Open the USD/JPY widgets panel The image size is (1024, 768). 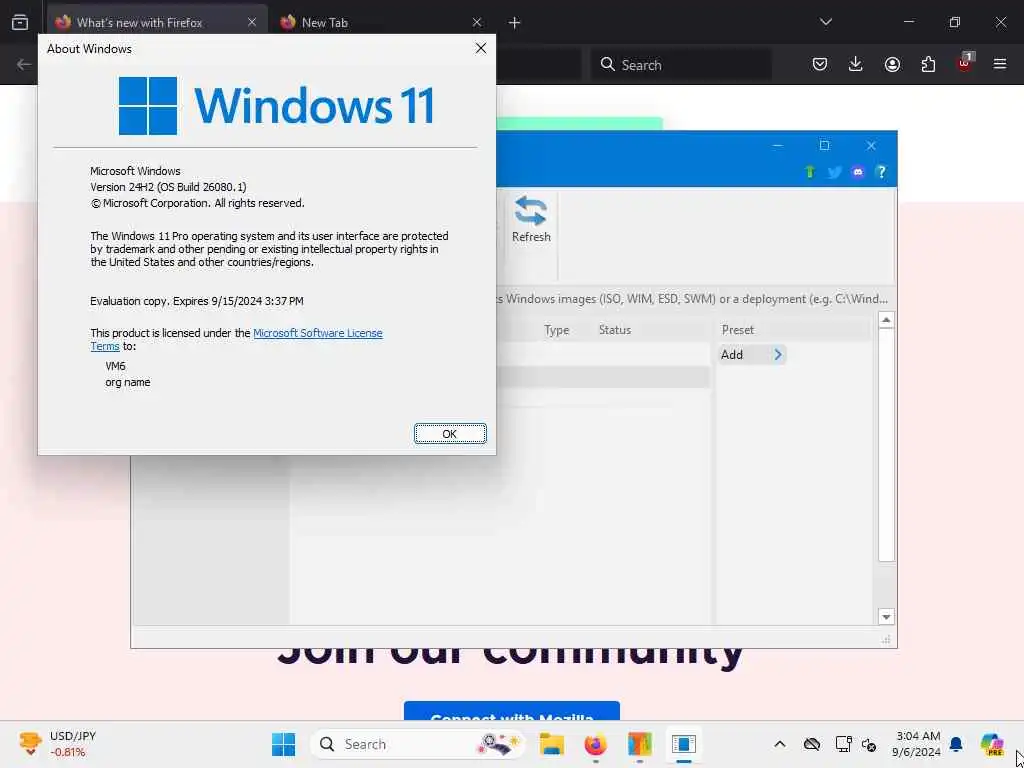click(57, 744)
